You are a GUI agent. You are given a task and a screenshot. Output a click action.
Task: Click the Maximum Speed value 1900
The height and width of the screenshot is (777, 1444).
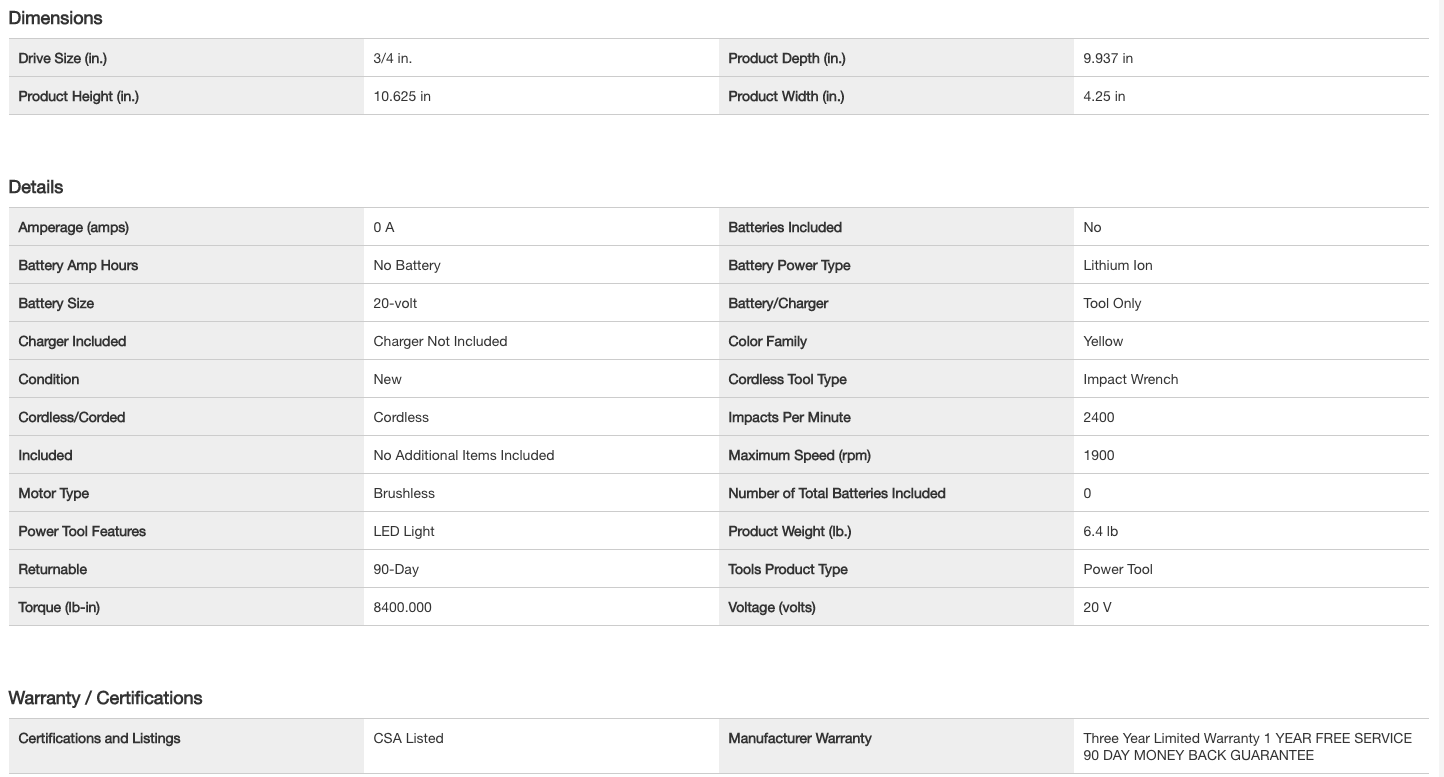[1098, 455]
